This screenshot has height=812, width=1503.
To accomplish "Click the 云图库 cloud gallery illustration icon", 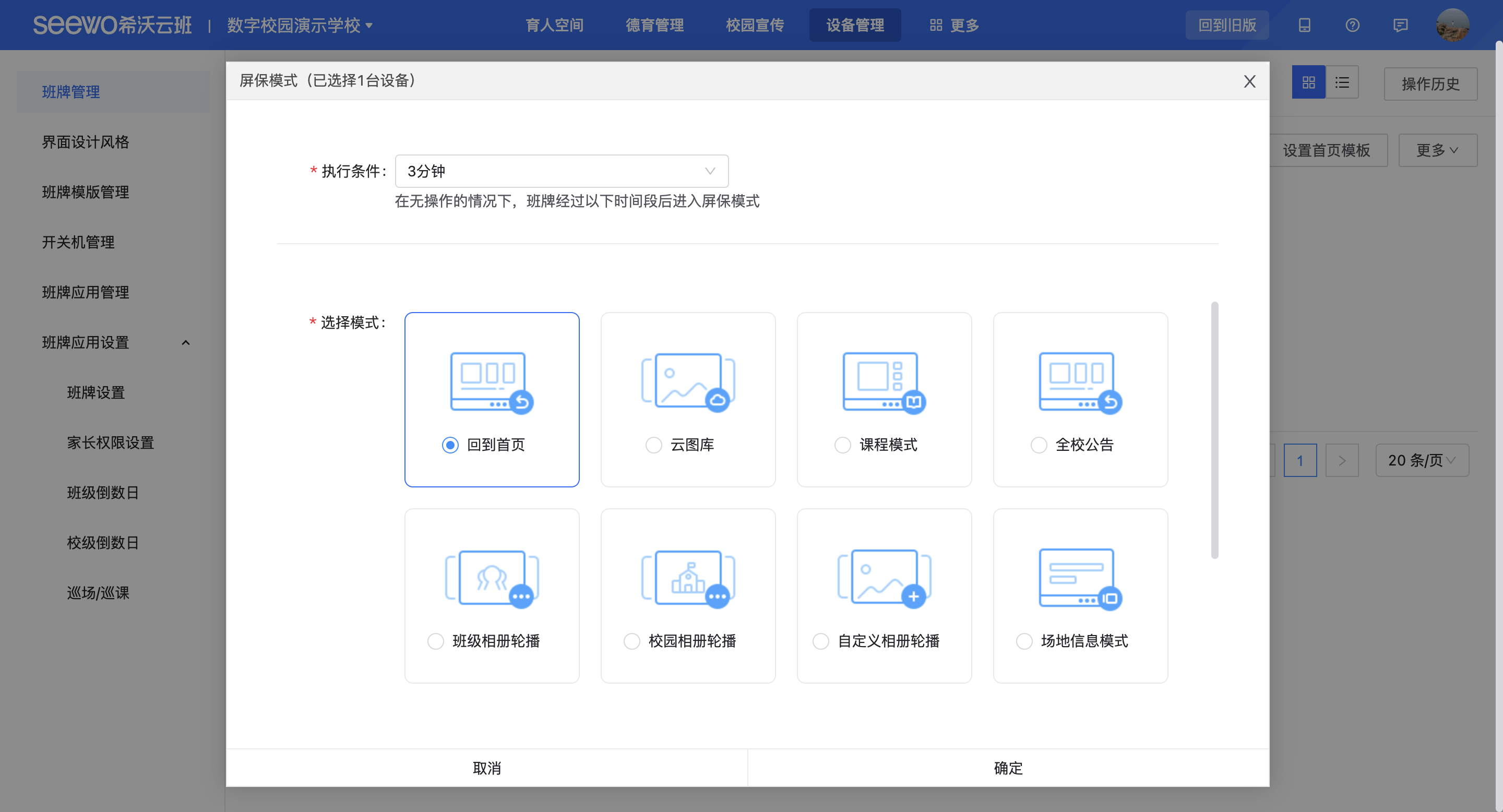I will pyautogui.click(x=688, y=383).
